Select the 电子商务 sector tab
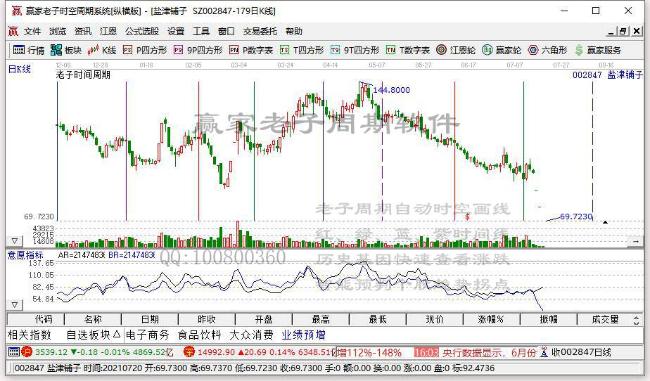This screenshot has height=381, width=650. coord(147,335)
